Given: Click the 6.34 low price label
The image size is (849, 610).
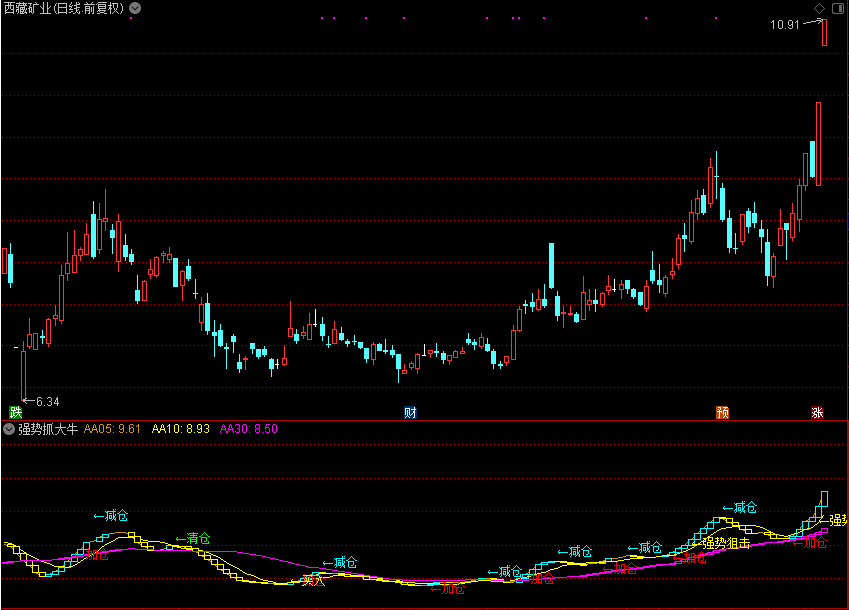Looking at the screenshot, I should (x=48, y=402).
